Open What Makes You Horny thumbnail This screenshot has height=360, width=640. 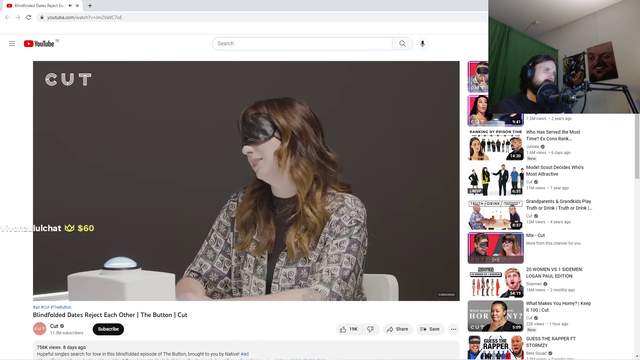(496, 316)
